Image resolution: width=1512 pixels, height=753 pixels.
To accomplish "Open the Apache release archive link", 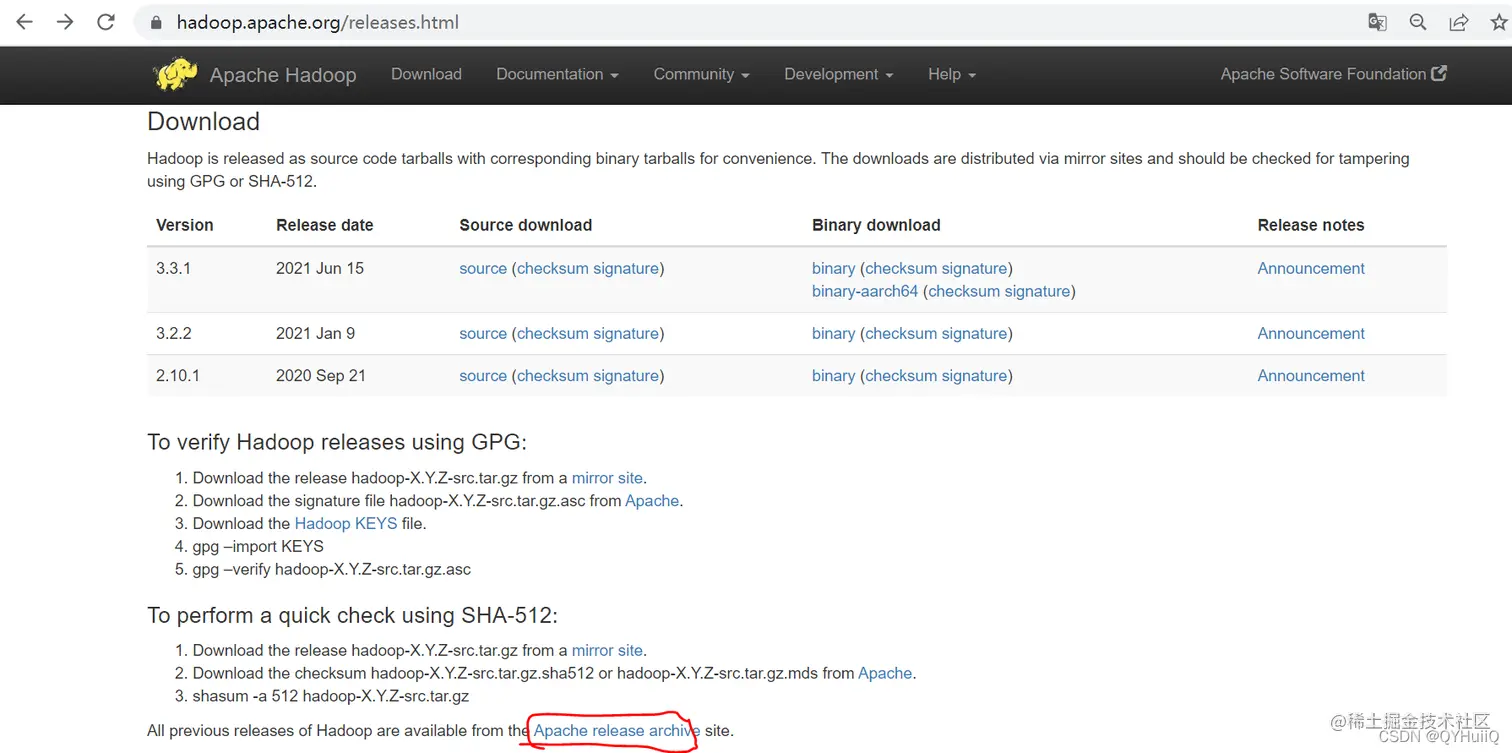I will click(615, 731).
